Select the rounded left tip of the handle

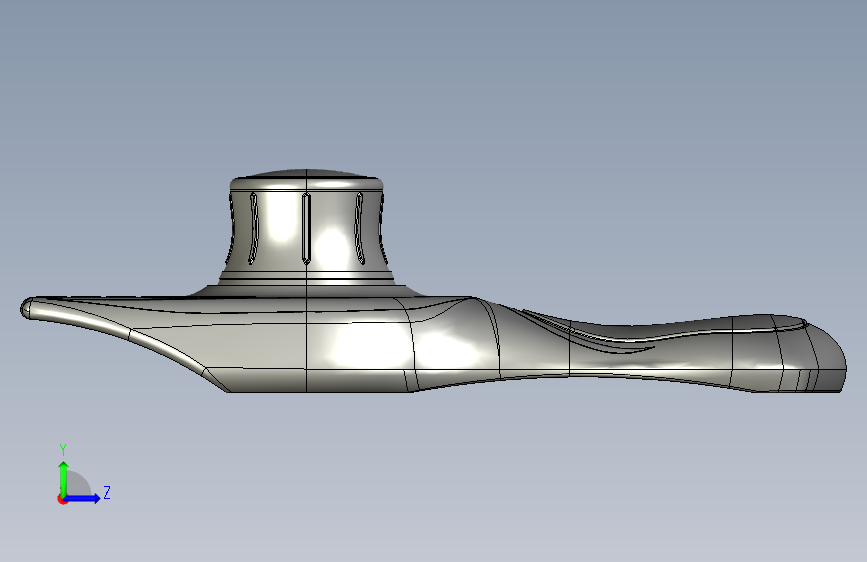27,308
